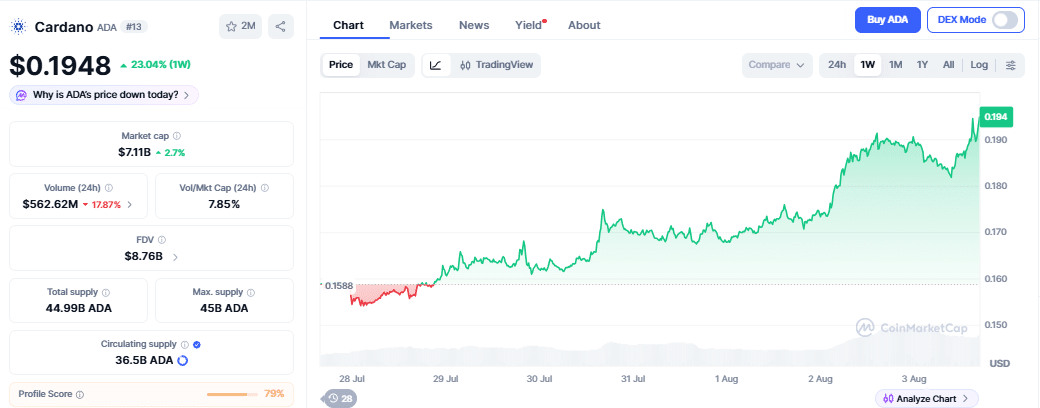This screenshot has width=1040, height=408.
Task: Click info icon beside Circulating supply
Action: pos(184,344)
